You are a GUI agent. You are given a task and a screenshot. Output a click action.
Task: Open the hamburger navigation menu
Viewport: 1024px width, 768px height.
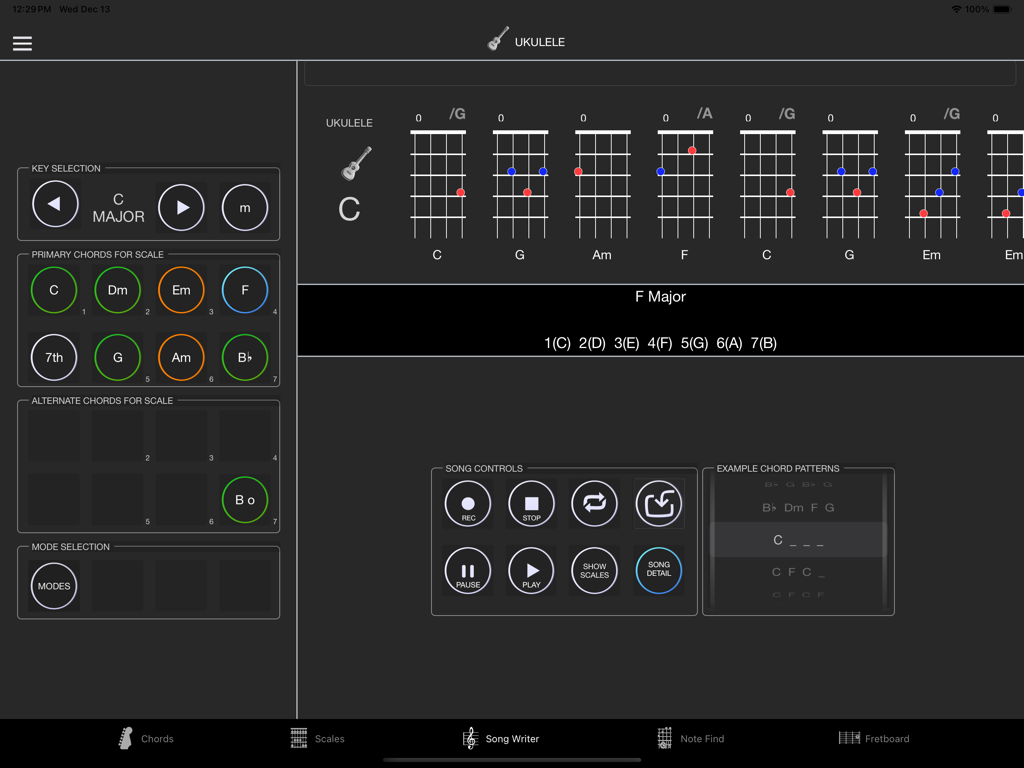[x=21, y=42]
